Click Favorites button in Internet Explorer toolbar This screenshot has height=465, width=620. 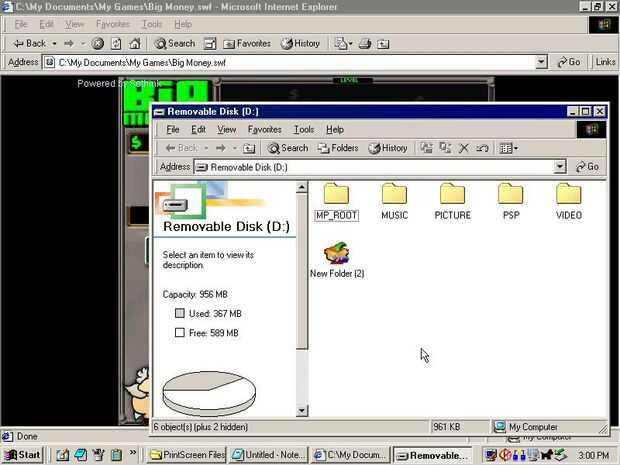coord(247,43)
